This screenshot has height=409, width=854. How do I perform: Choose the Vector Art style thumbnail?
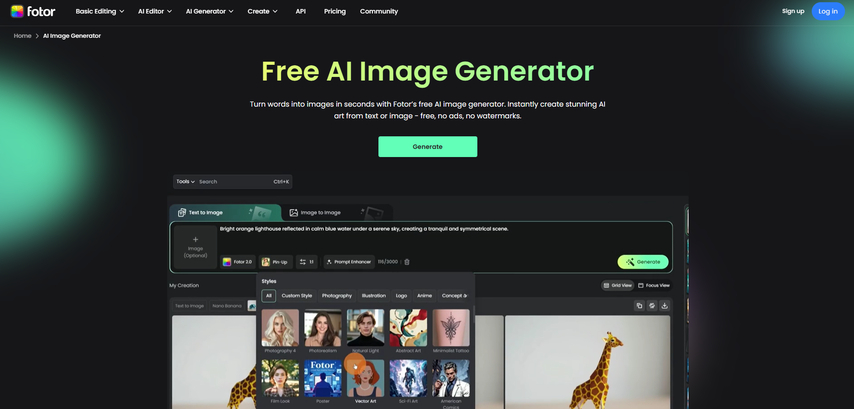(x=365, y=379)
